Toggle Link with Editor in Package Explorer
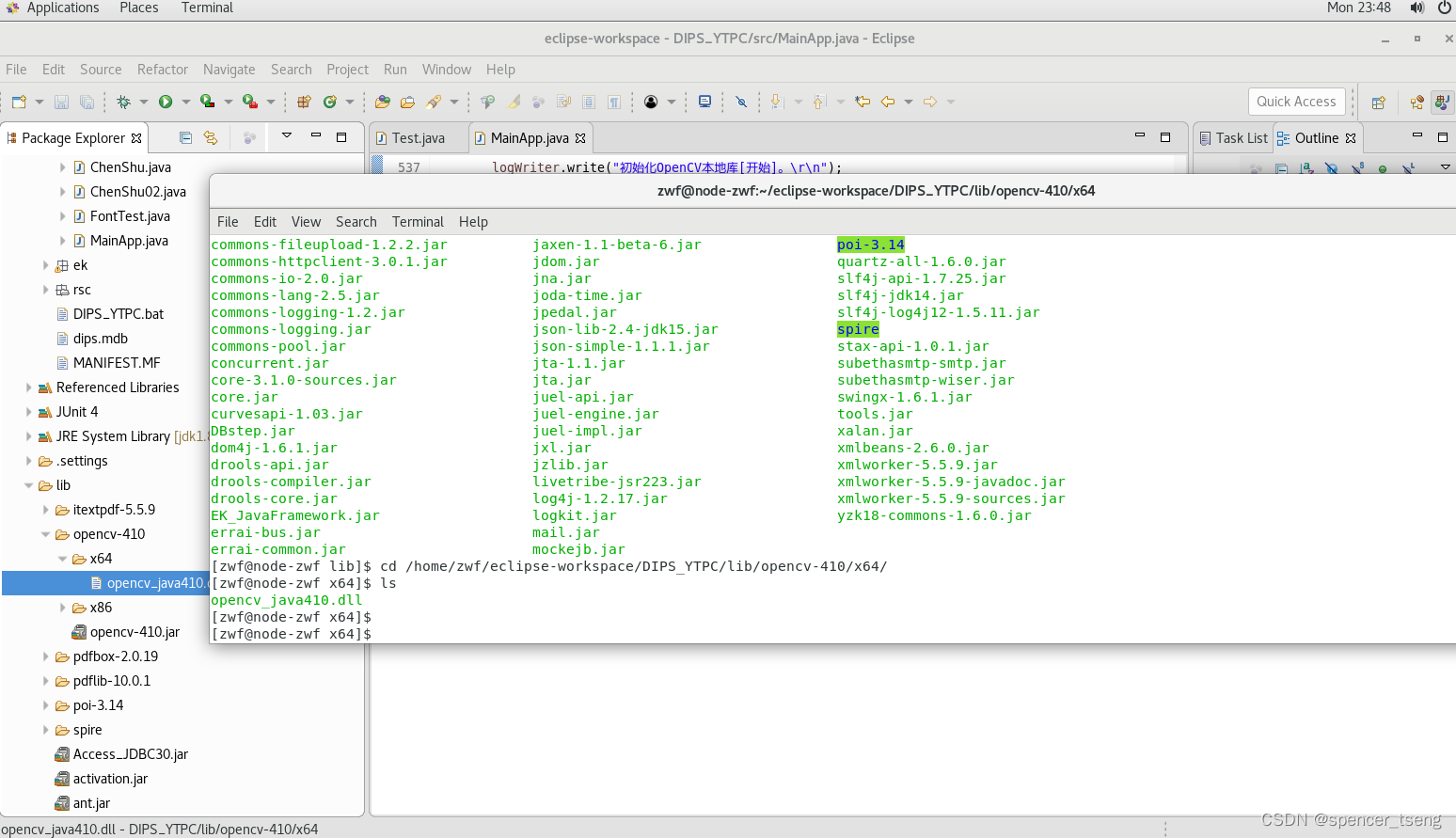This screenshot has height=838, width=1456. point(211,138)
